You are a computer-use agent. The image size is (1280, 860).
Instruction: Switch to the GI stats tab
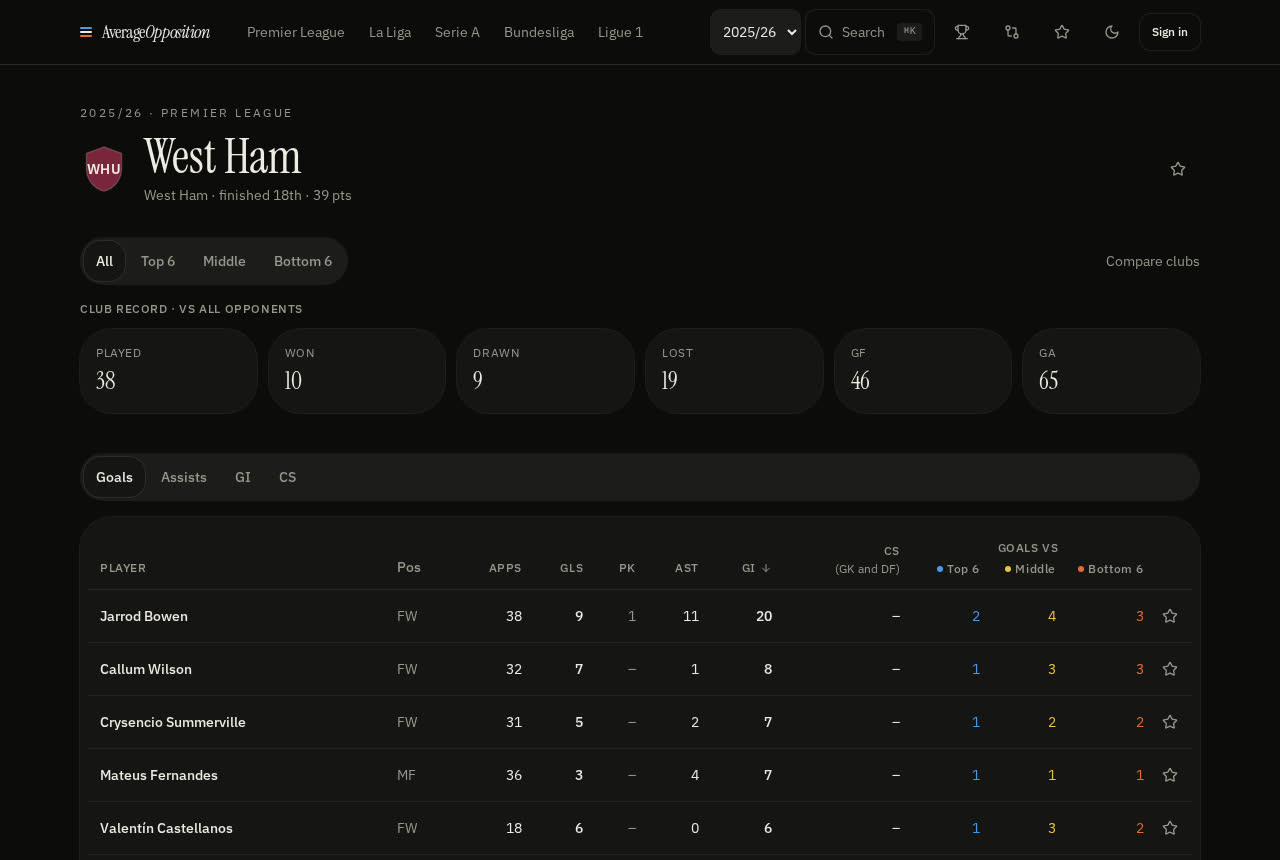[243, 477]
